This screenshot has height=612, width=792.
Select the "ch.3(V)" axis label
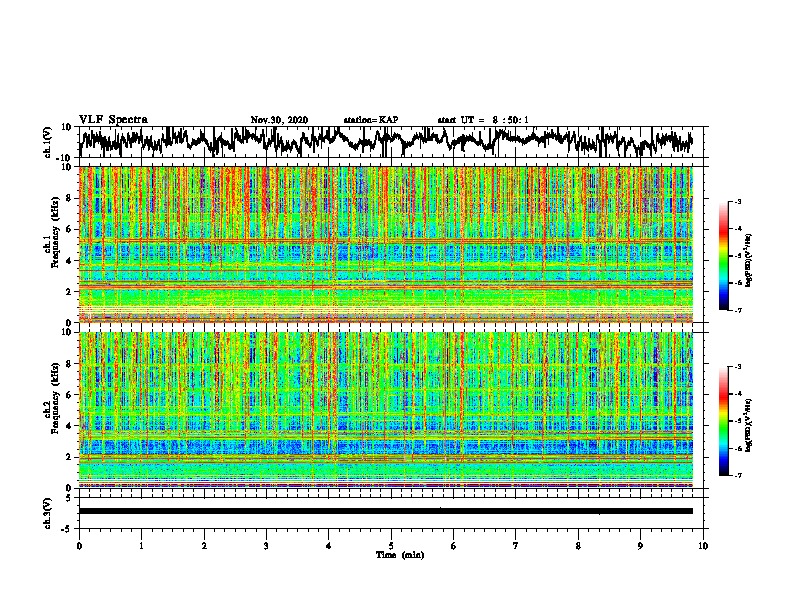[x=48, y=513]
